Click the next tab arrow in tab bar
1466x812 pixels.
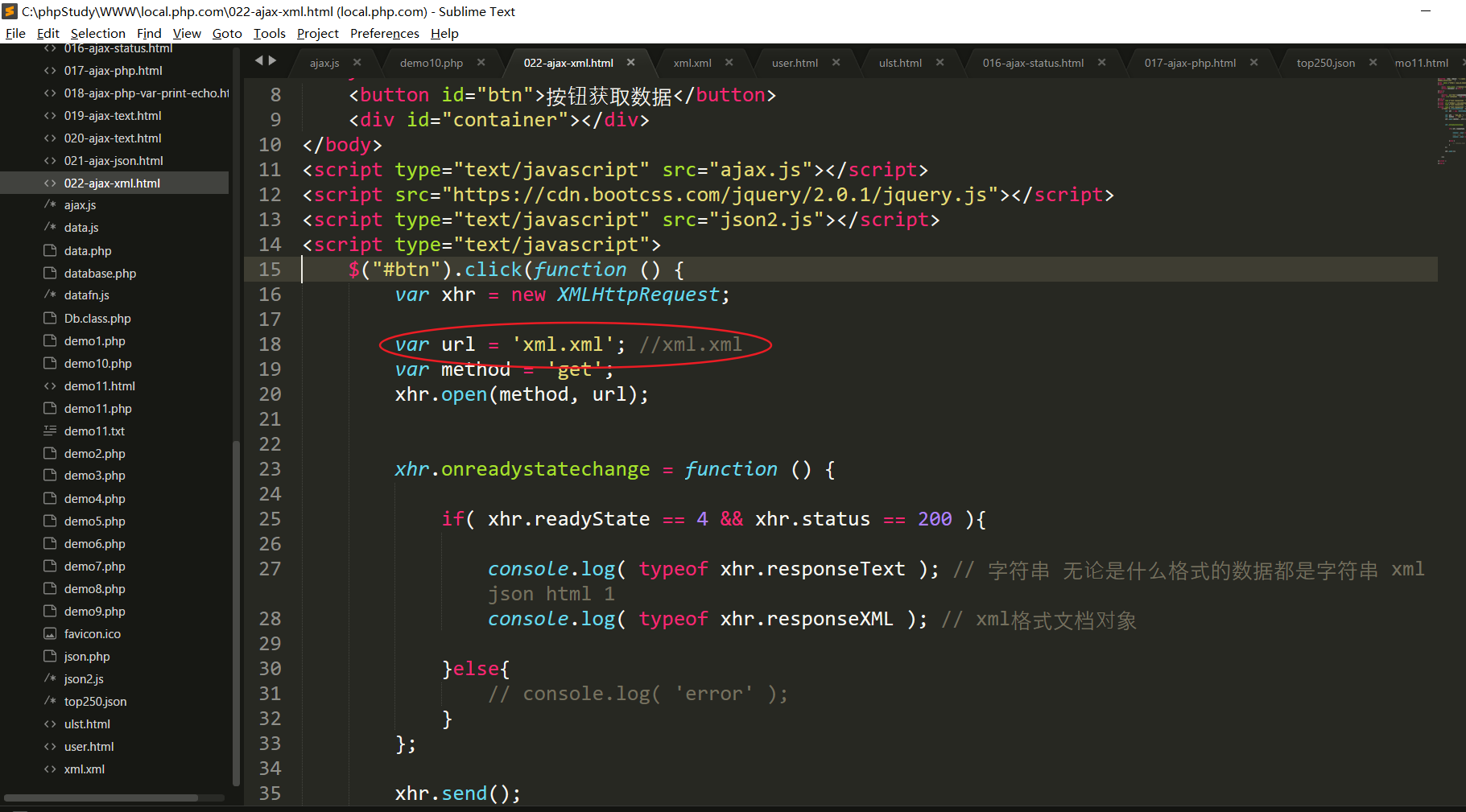click(273, 60)
